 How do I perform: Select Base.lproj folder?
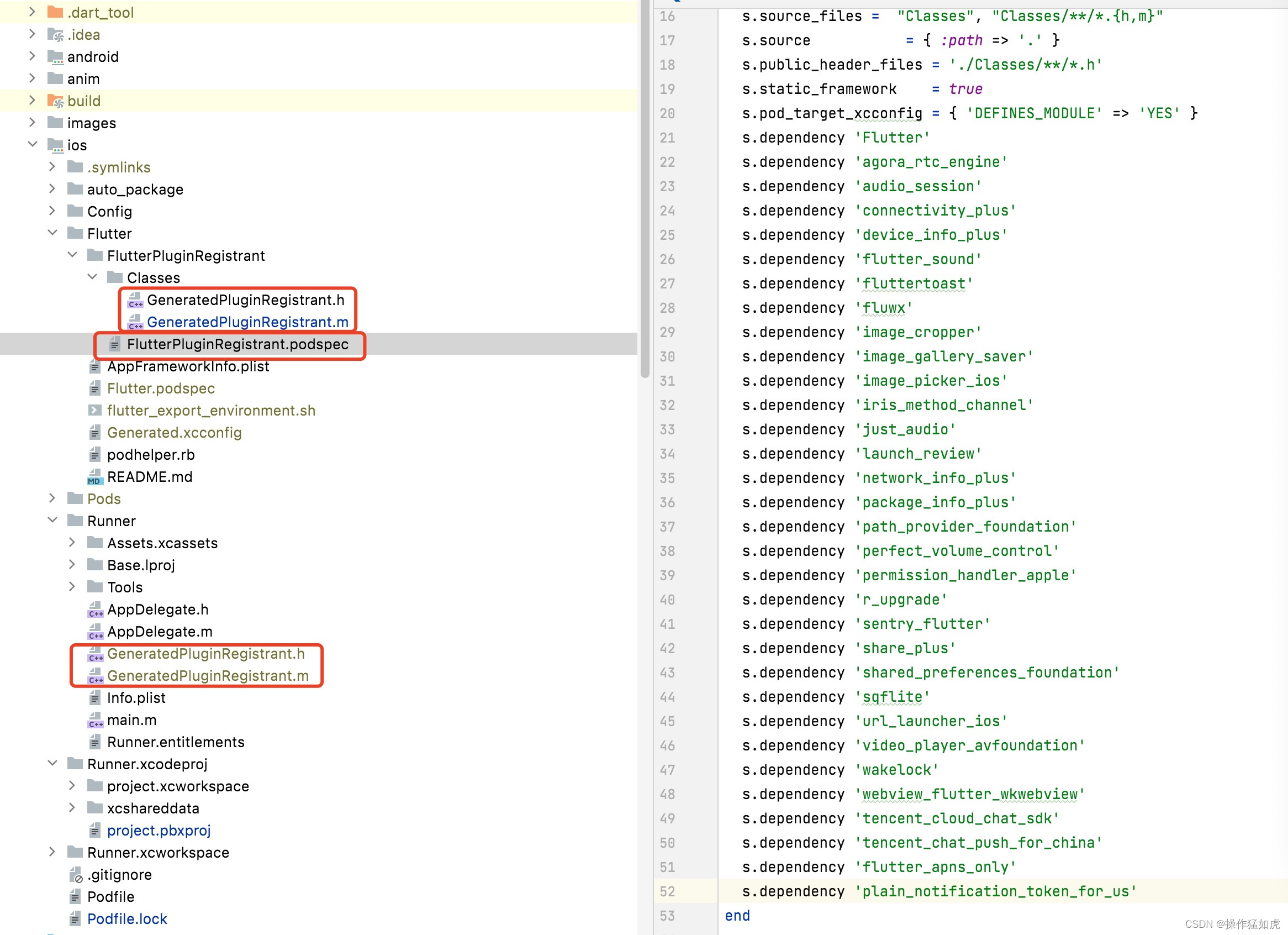(141, 565)
